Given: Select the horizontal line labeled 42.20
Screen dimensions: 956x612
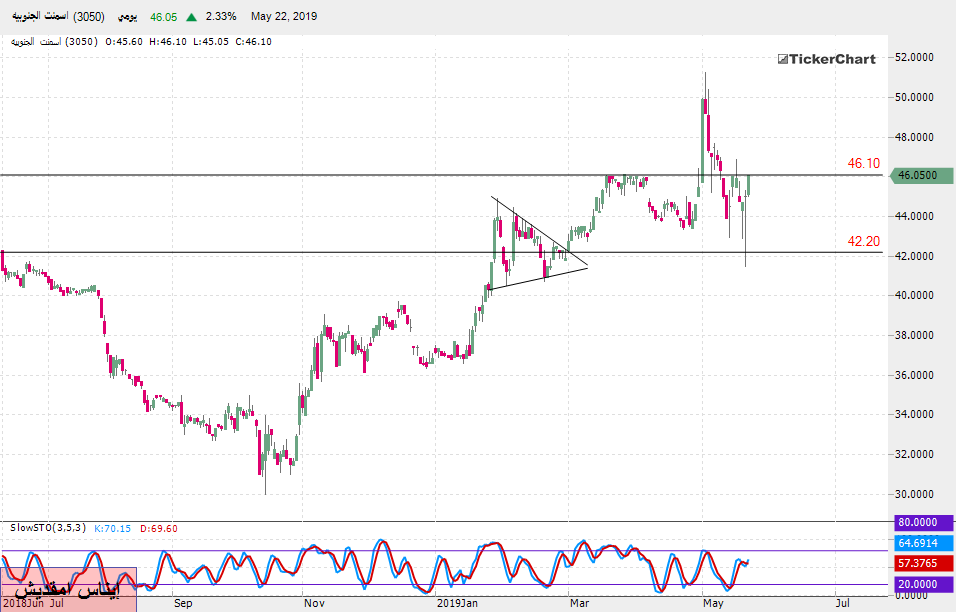Looking at the screenshot, I should [x=300, y=252].
